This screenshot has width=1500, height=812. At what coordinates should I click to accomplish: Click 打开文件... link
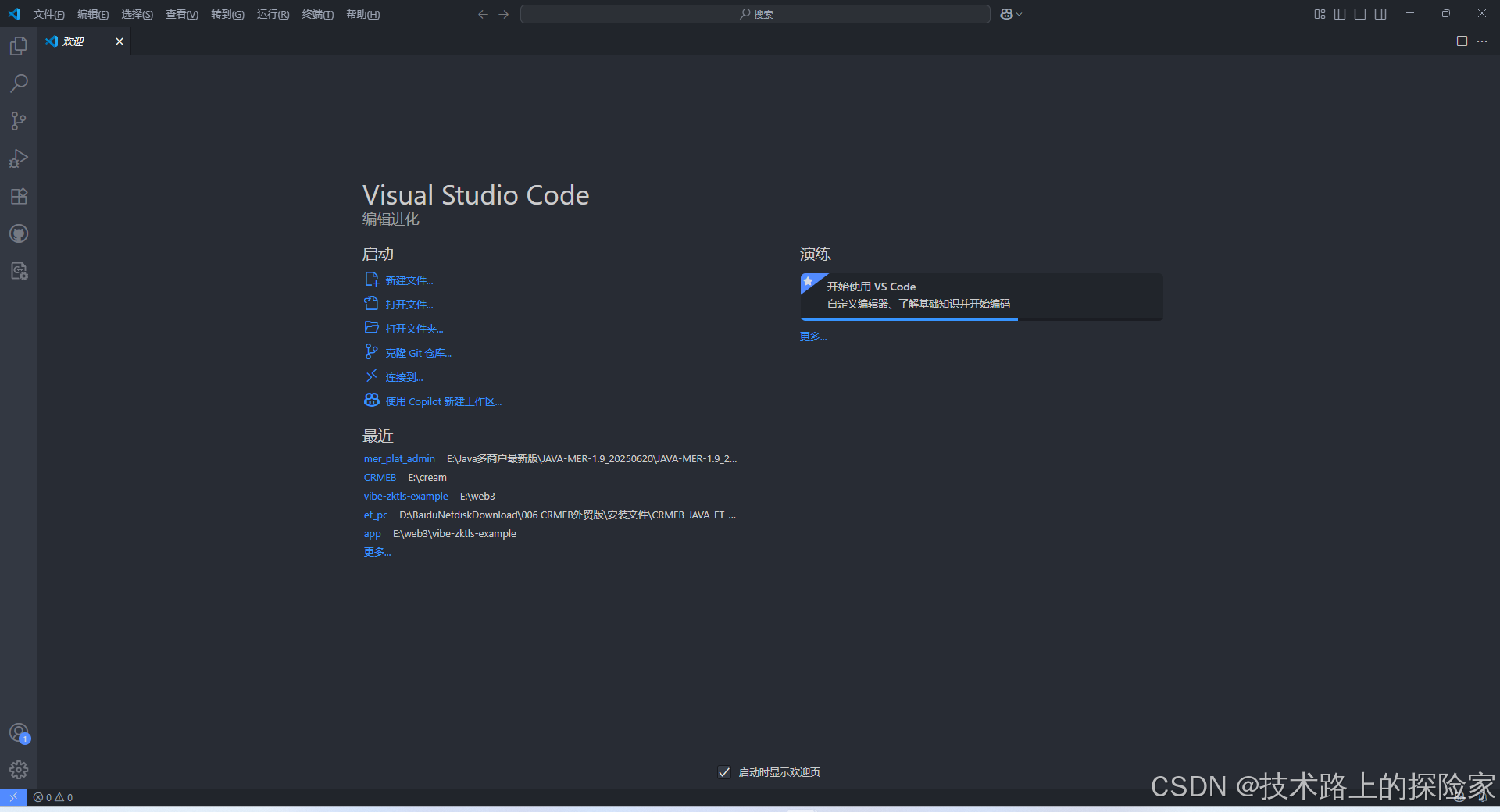pos(409,304)
